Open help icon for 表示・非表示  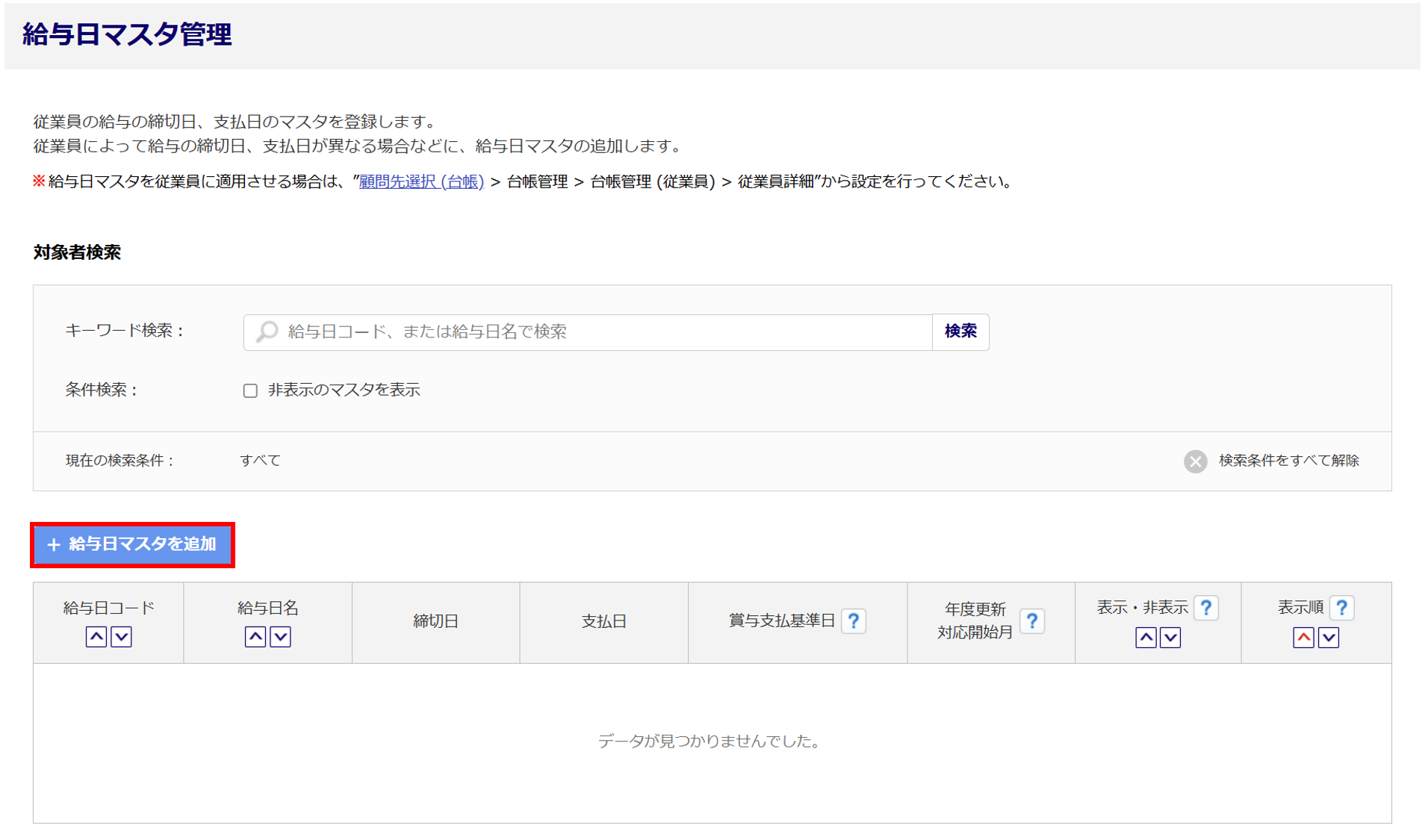(1205, 608)
